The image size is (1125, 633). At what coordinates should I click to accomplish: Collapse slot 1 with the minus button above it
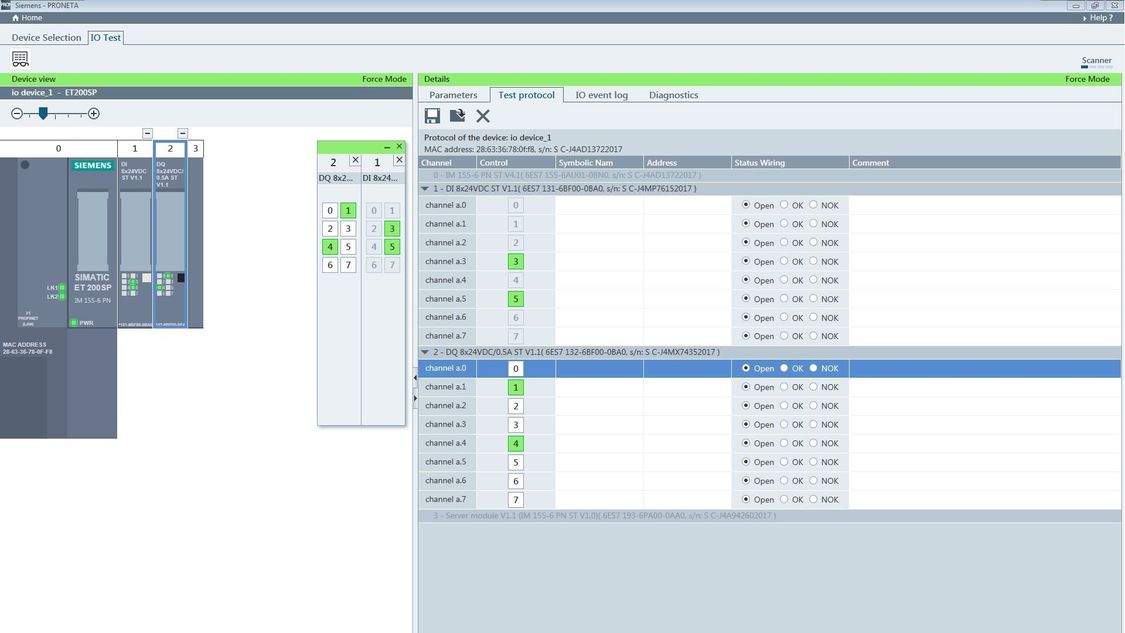pyautogui.click(x=147, y=133)
